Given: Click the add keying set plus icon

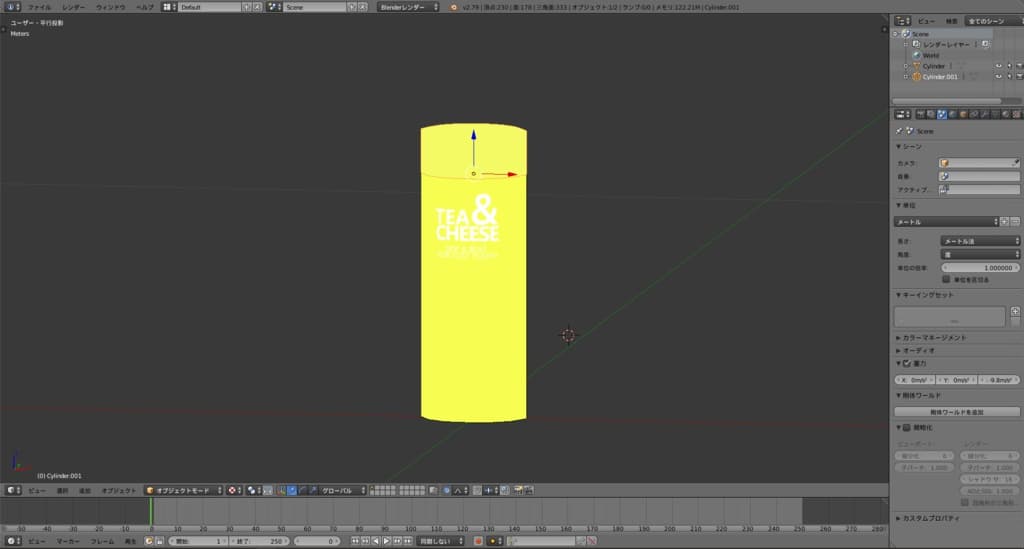Looking at the screenshot, I should tap(1015, 311).
